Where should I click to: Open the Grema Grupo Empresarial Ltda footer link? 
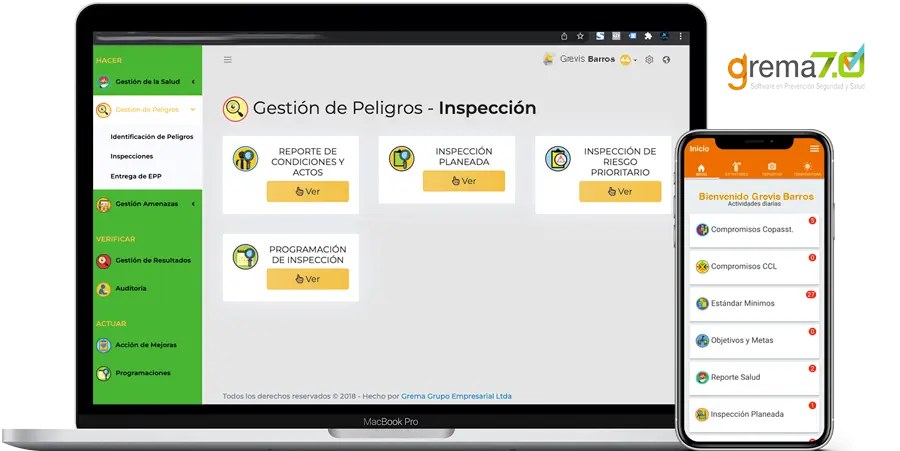click(x=456, y=396)
